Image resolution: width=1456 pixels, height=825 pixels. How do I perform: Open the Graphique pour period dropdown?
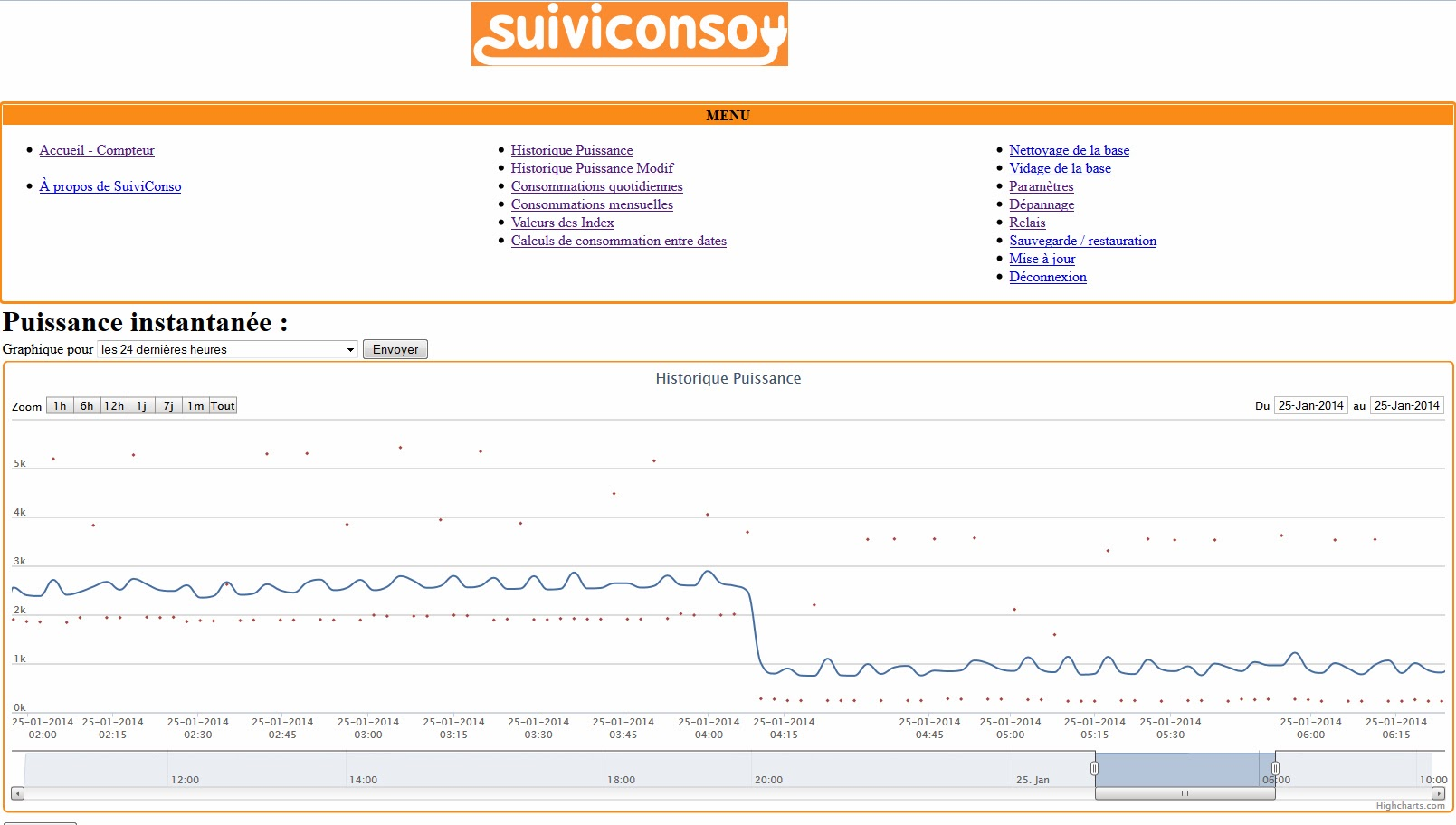pyautogui.click(x=227, y=349)
